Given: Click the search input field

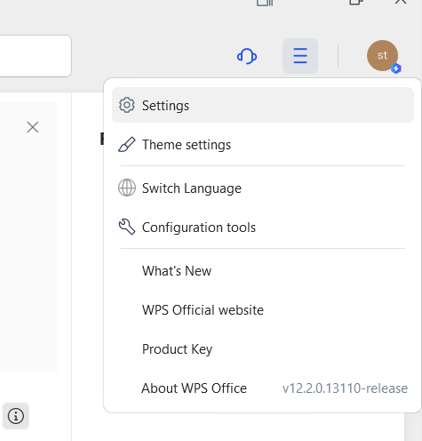Looking at the screenshot, I should [x=35, y=56].
